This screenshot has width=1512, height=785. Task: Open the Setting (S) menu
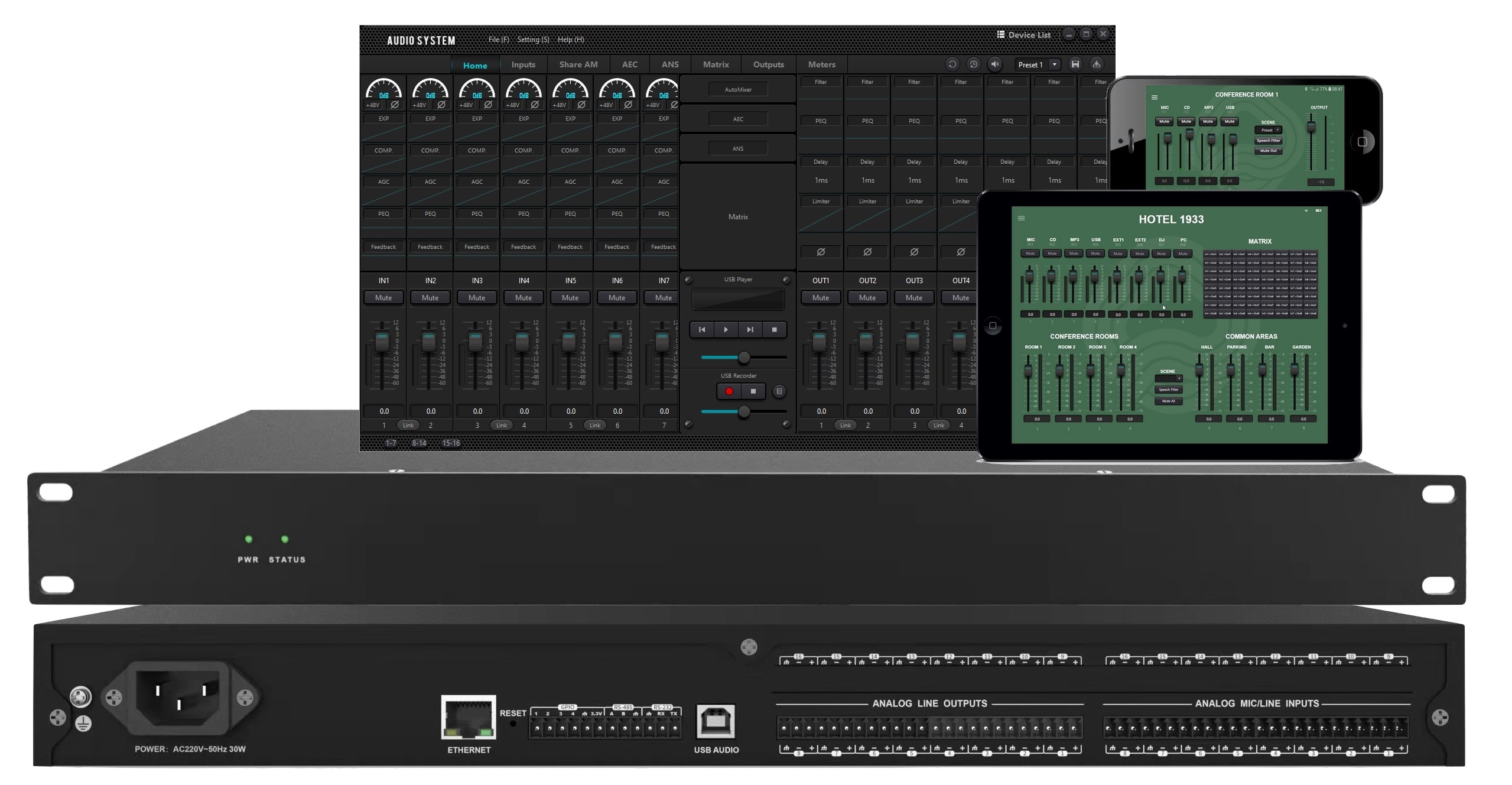click(533, 40)
